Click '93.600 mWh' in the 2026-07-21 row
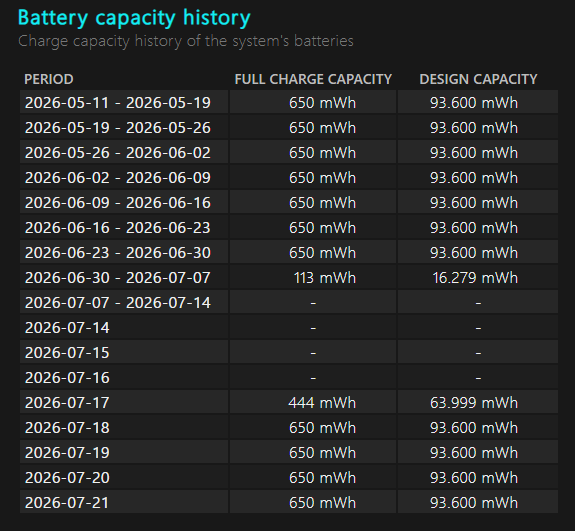The height and width of the screenshot is (531, 575). point(474,502)
